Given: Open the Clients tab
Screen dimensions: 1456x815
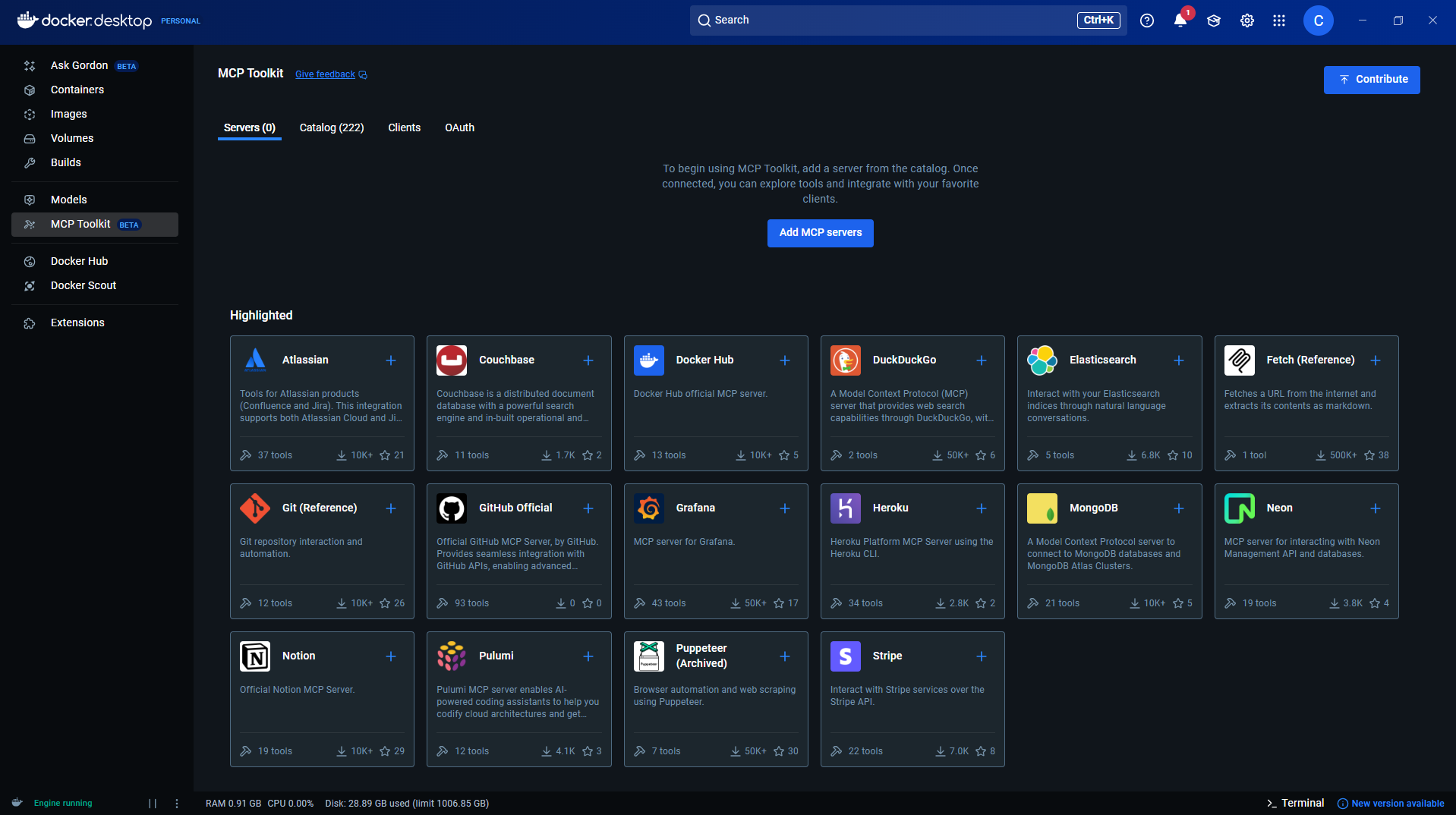Looking at the screenshot, I should point(404,127).
